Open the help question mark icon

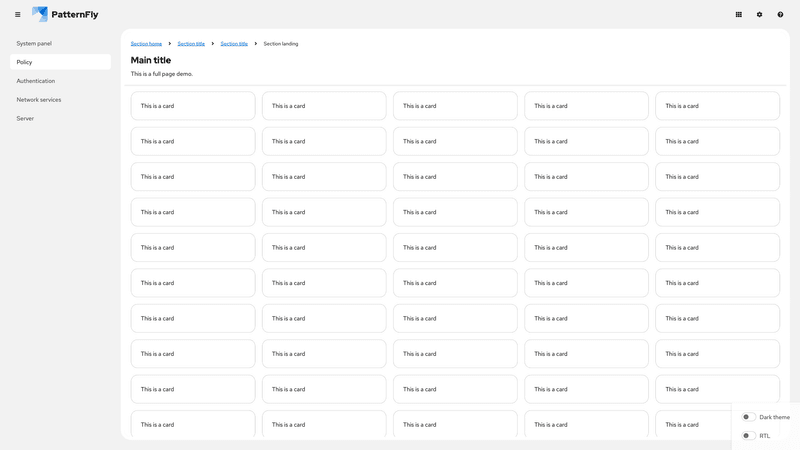[780, 15]
